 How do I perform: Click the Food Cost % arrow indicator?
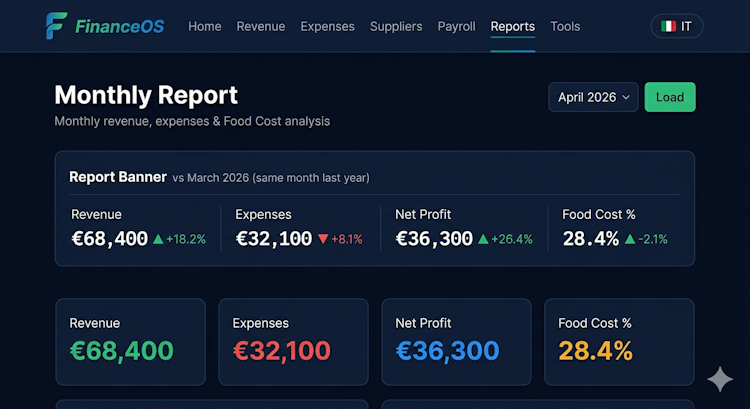(x=630, y=239)
